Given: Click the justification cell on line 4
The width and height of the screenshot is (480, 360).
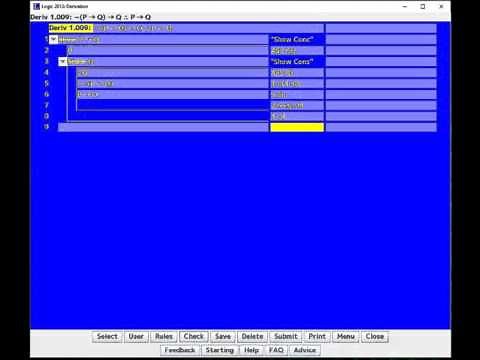Looking at the screenshot, I should [x=297, y=73].
